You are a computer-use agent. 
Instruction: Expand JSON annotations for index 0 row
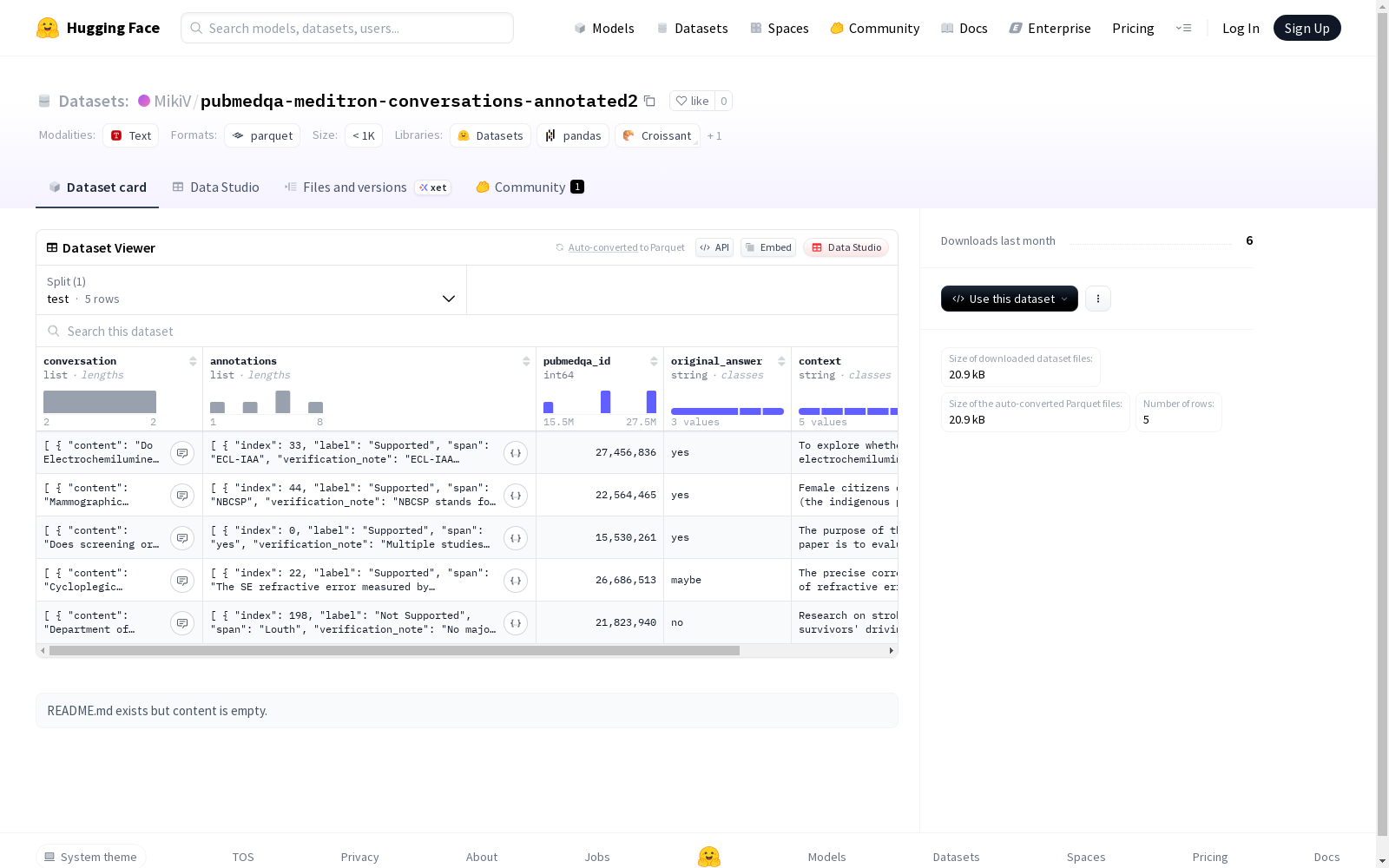(x=516, y=538)
